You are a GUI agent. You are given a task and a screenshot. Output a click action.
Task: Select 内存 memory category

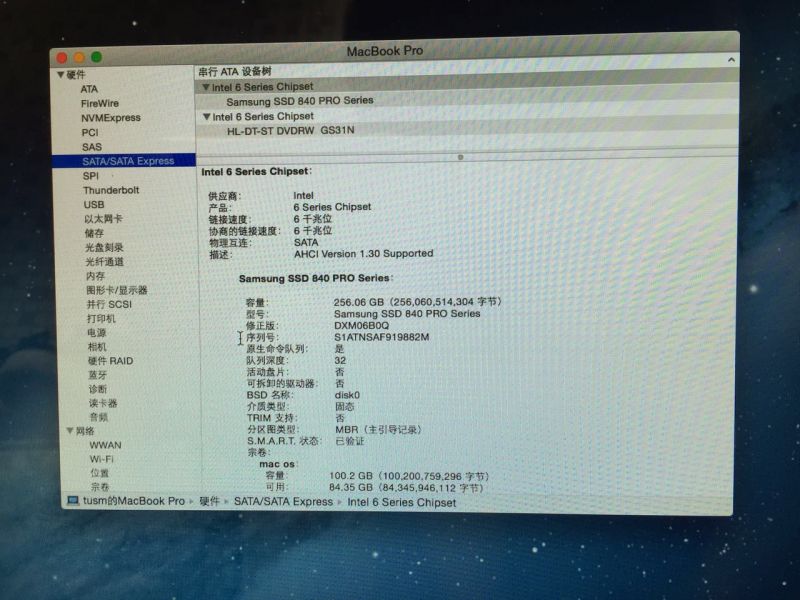[x=95, y=276]
